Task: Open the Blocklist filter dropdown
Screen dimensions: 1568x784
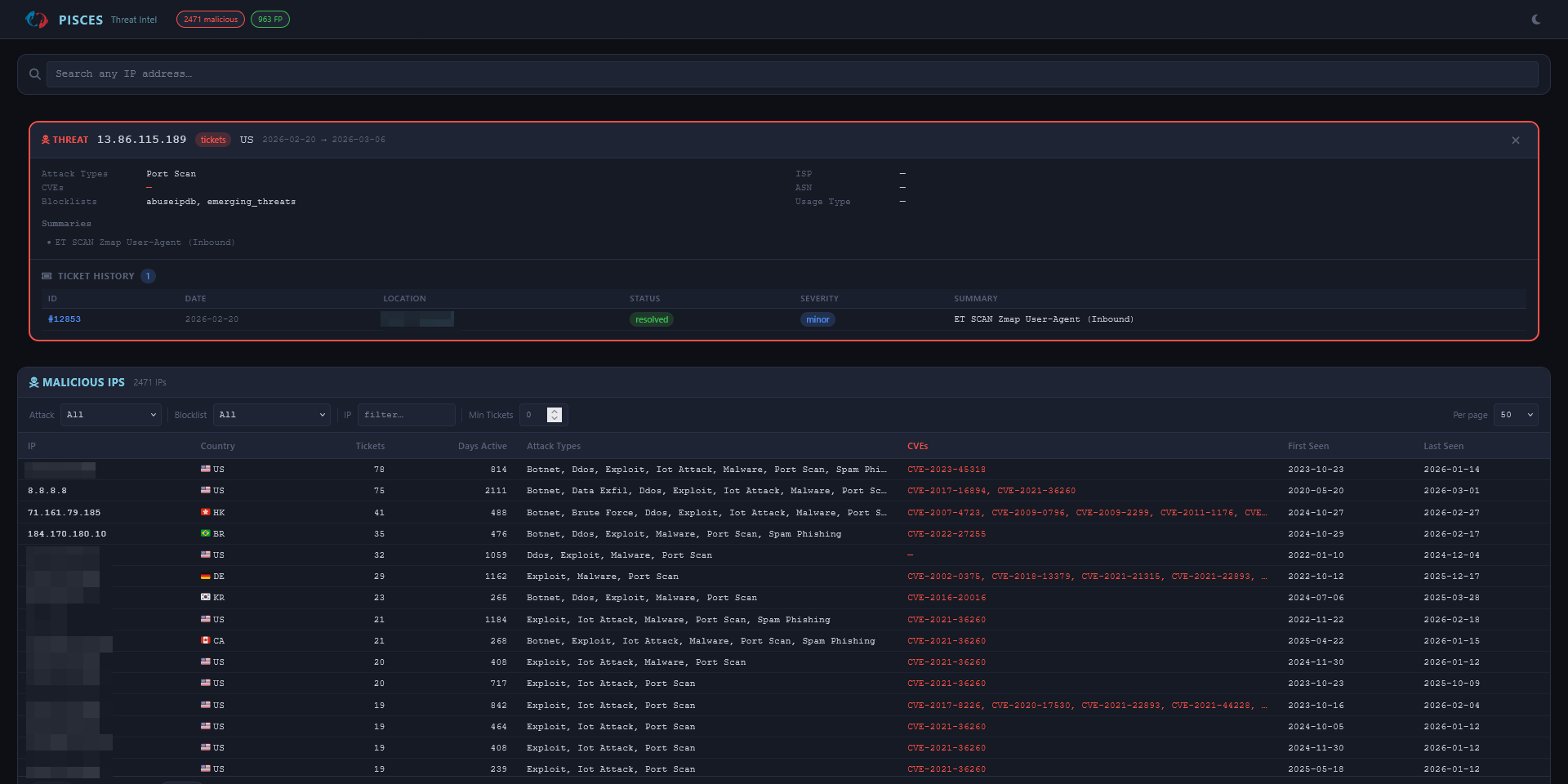Action: point(272,415)
